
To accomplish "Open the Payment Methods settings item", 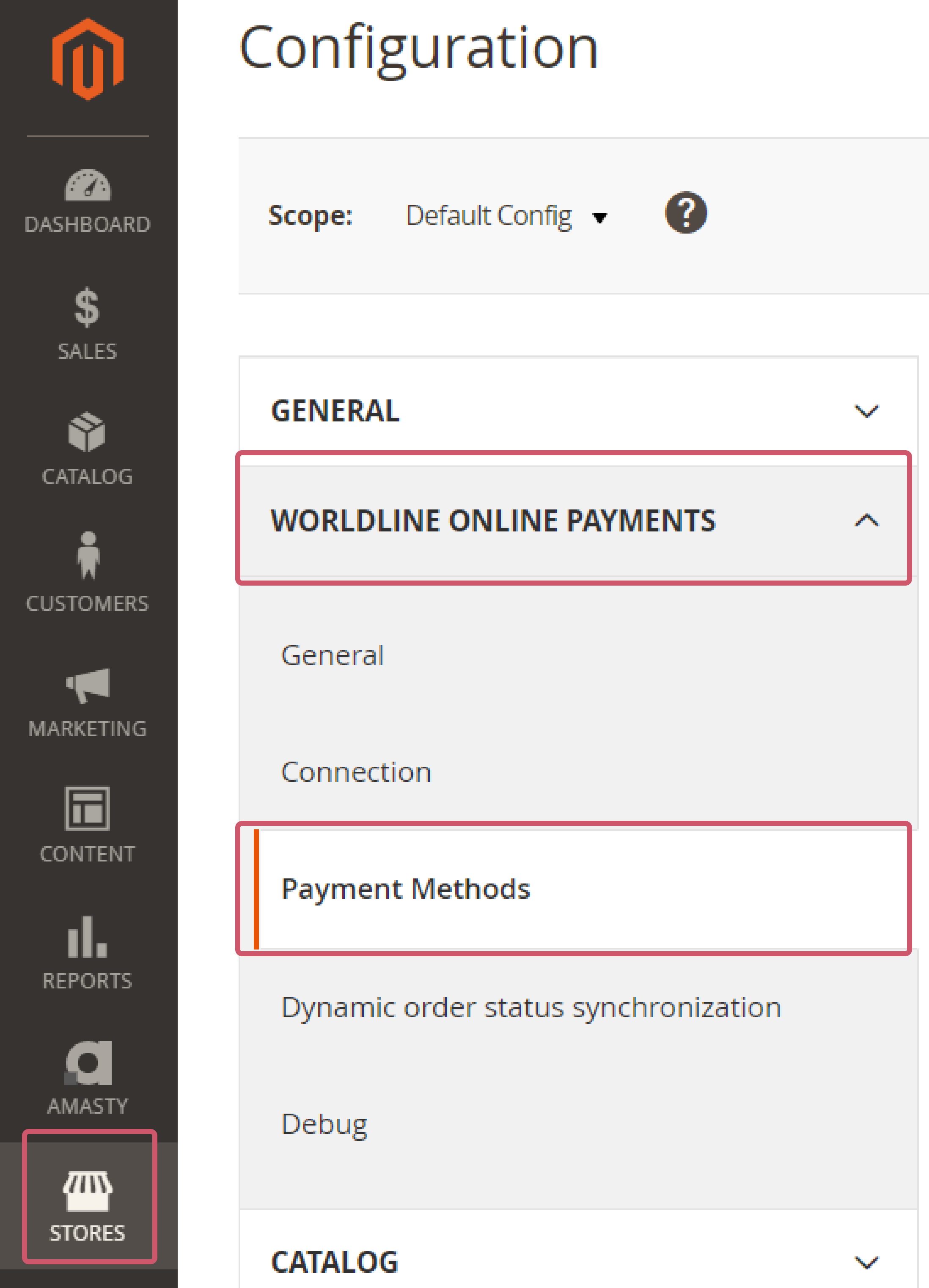I will [405, 889].
